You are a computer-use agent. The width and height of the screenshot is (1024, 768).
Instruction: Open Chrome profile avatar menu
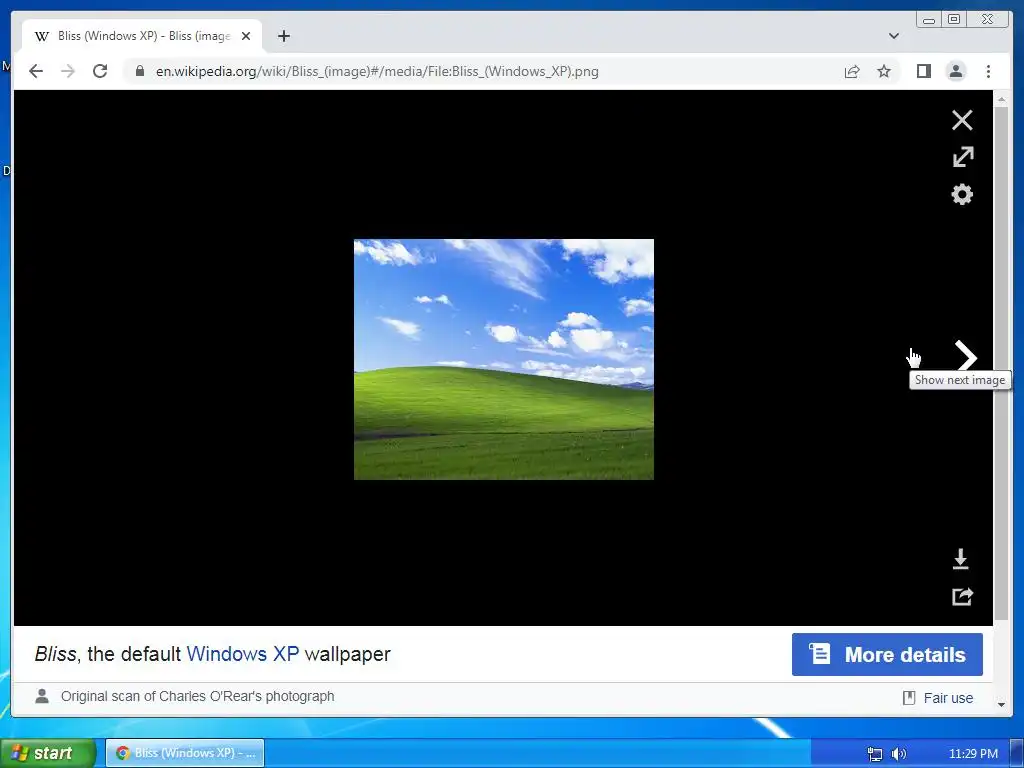pyautogui.click(x=955, y=71)
